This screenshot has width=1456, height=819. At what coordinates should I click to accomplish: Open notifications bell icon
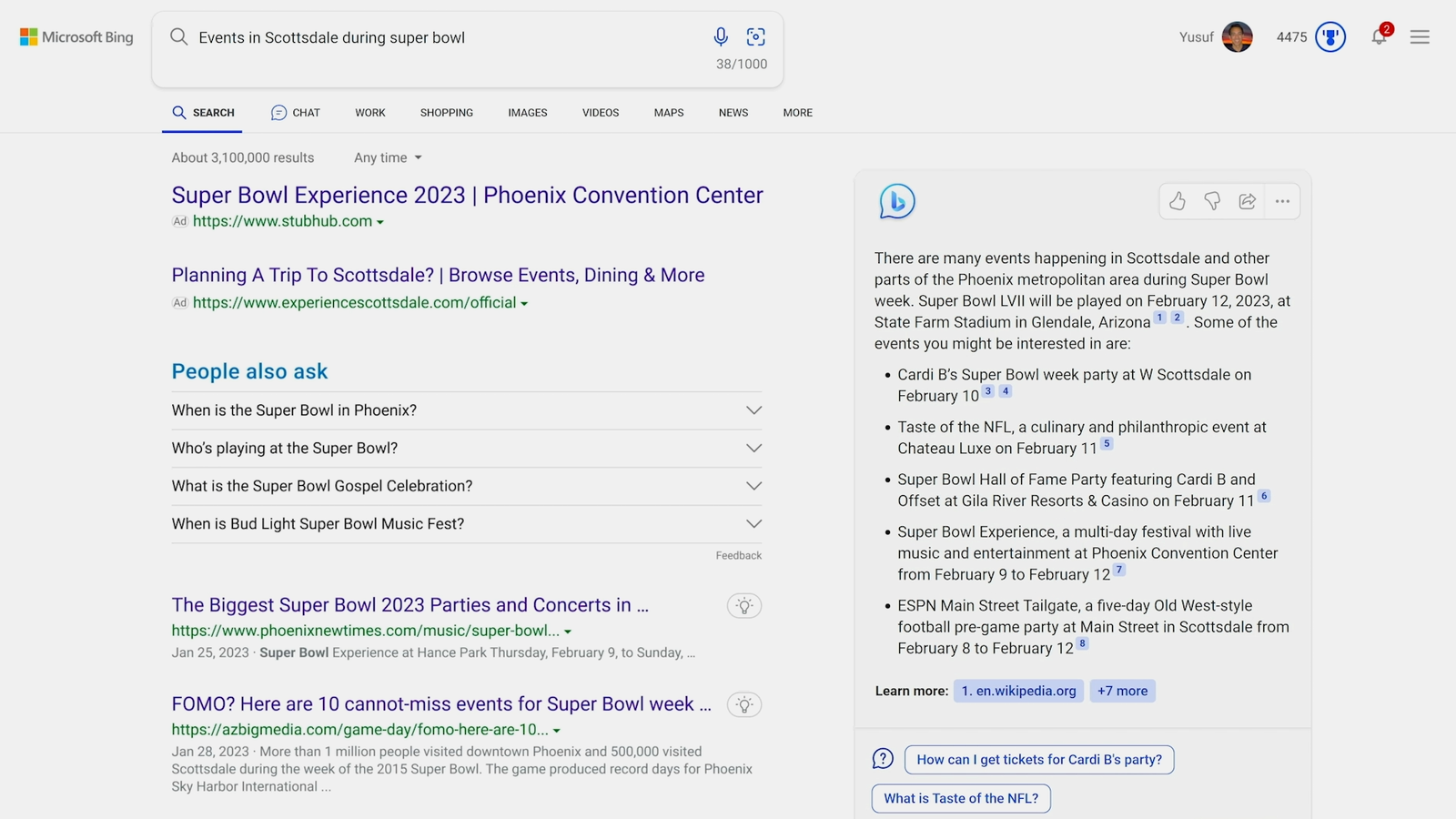1380,36
